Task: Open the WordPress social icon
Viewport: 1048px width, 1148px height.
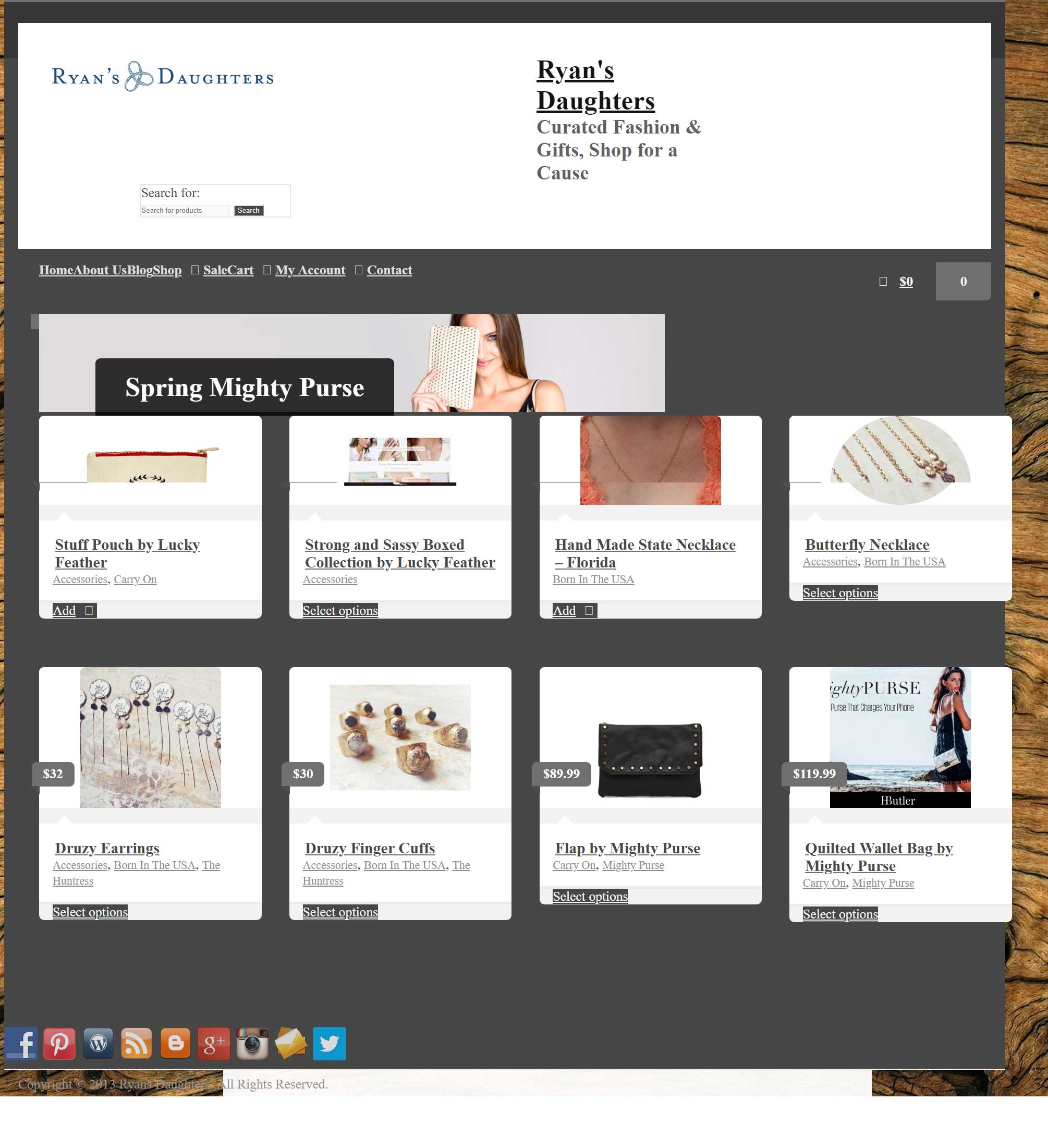Action: 98,1043
